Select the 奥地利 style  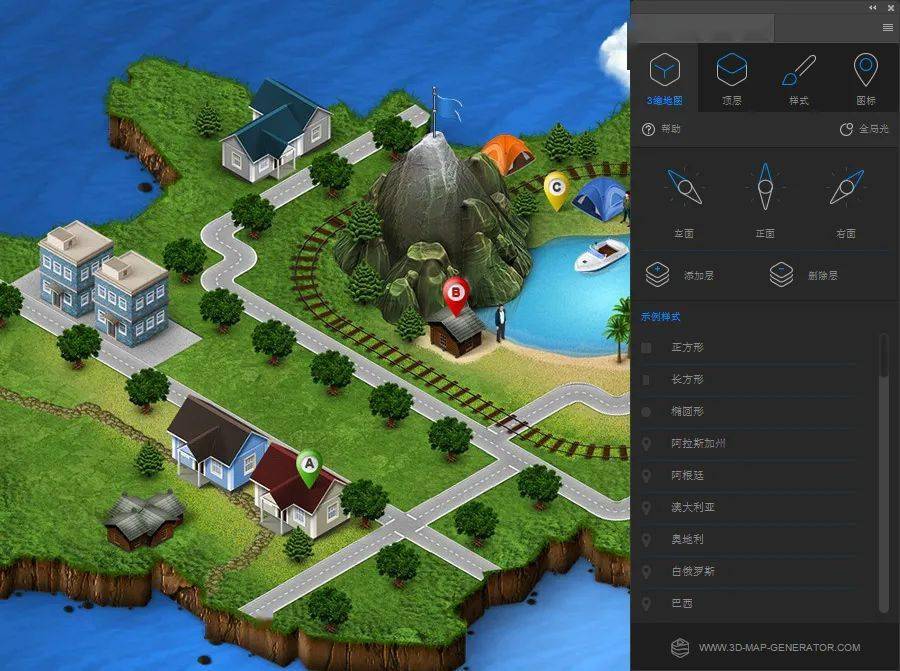coord(748,540)
